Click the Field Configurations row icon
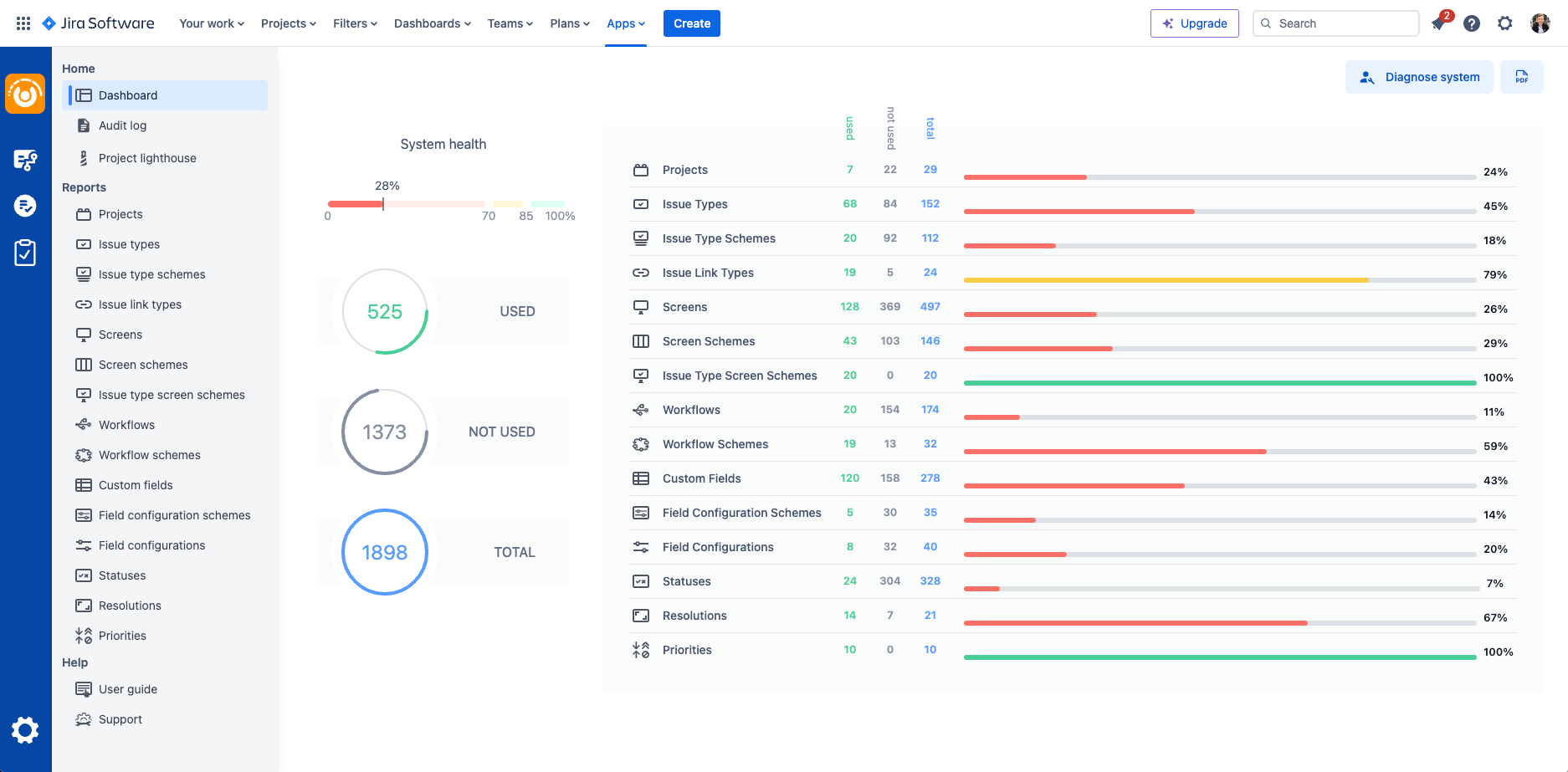The image size is (1568, 772). pyautogui.click(x=641, y=547)
